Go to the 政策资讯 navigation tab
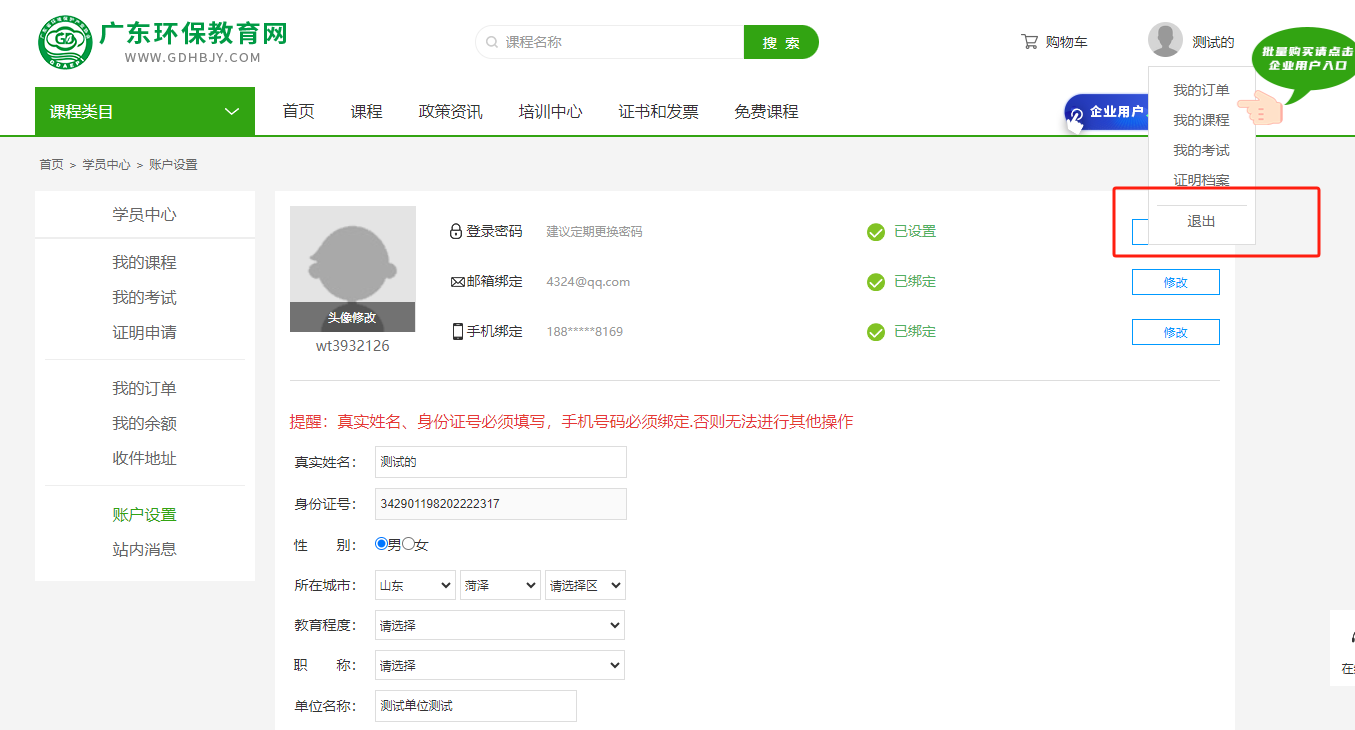1355x730 pixels. (450, 112)
